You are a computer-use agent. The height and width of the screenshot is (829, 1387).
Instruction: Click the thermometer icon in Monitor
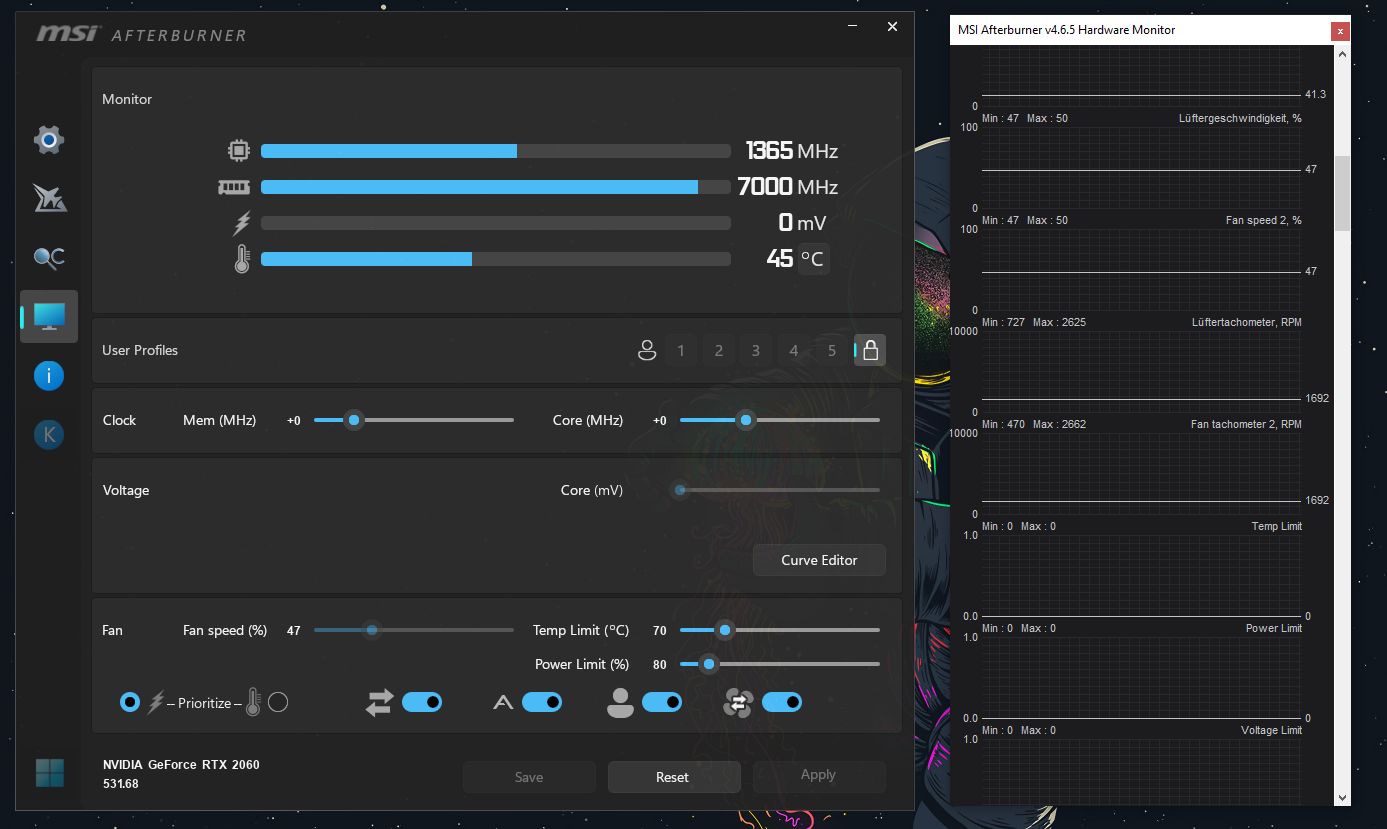coord(241,259)
